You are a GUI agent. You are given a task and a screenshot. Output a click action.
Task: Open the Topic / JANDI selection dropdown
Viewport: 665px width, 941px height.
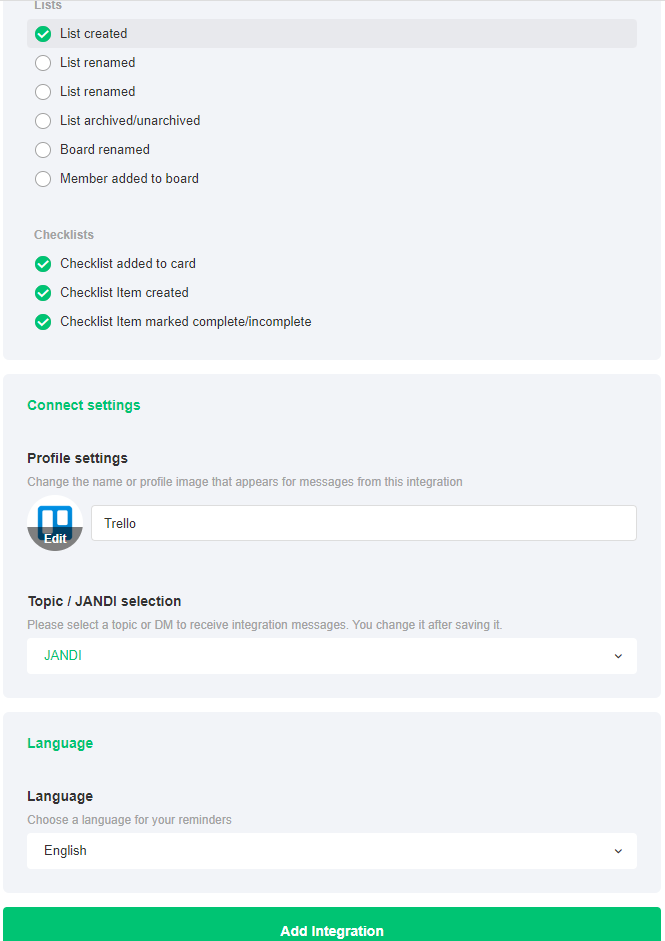331,656
